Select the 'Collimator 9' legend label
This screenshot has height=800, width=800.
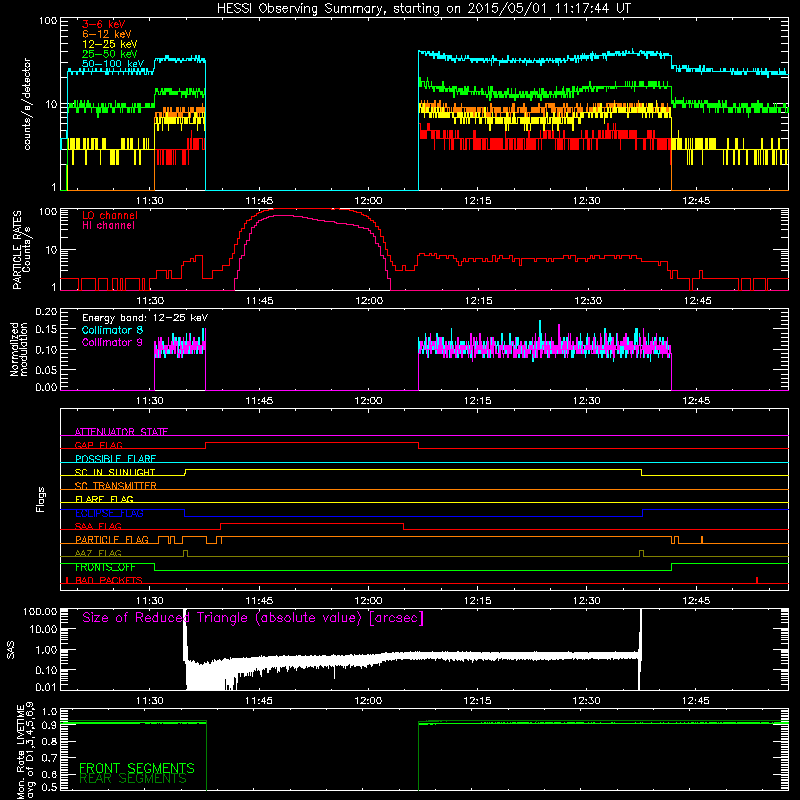point(112,342)
